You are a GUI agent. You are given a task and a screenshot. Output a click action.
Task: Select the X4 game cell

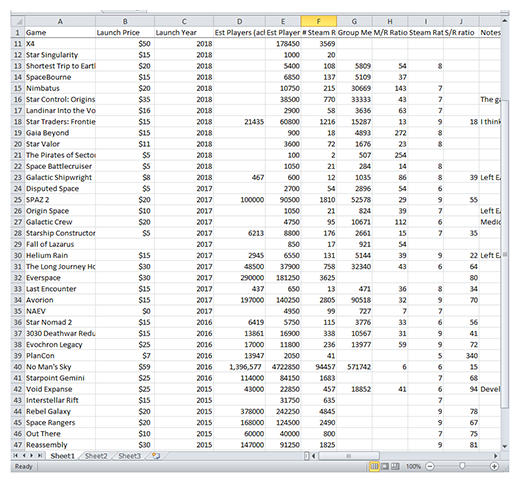[60, 44]
